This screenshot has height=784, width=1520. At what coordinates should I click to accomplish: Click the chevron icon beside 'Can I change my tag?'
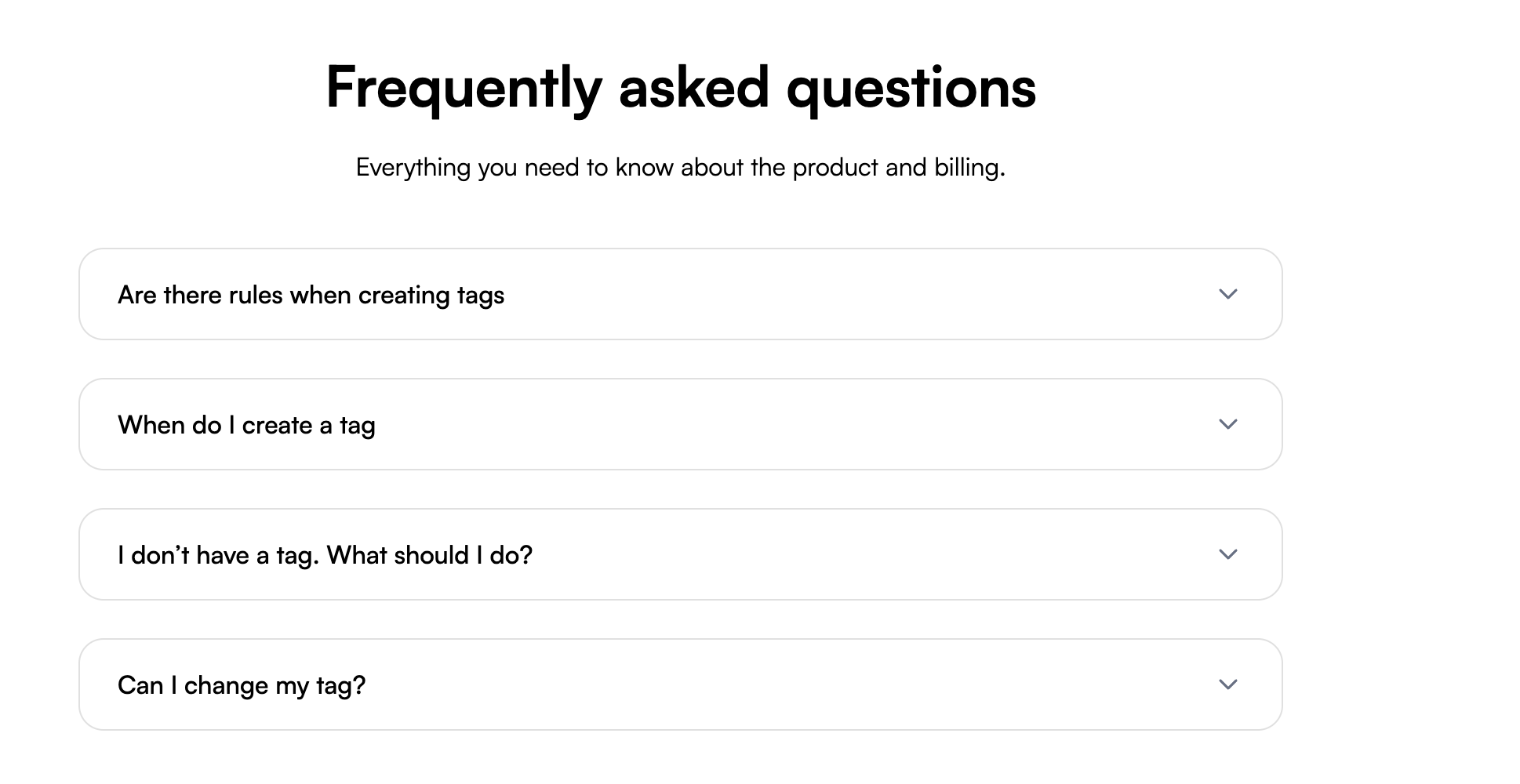tap(1227, 684)
